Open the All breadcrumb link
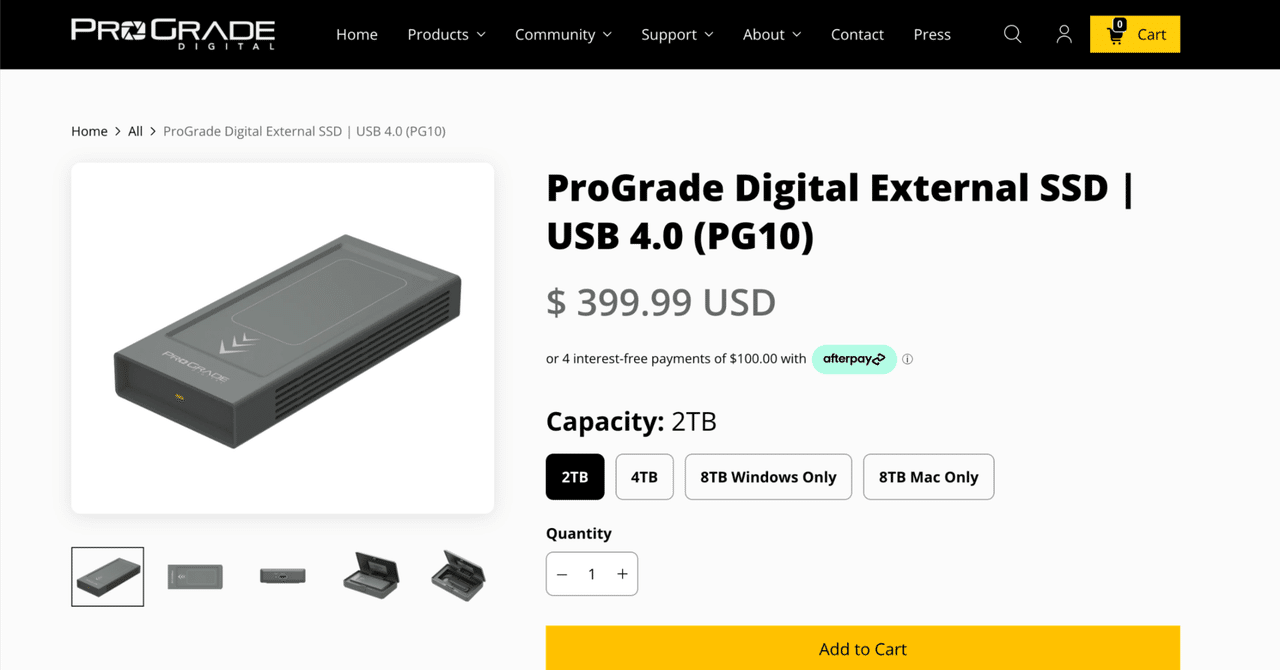 point(135,131)
